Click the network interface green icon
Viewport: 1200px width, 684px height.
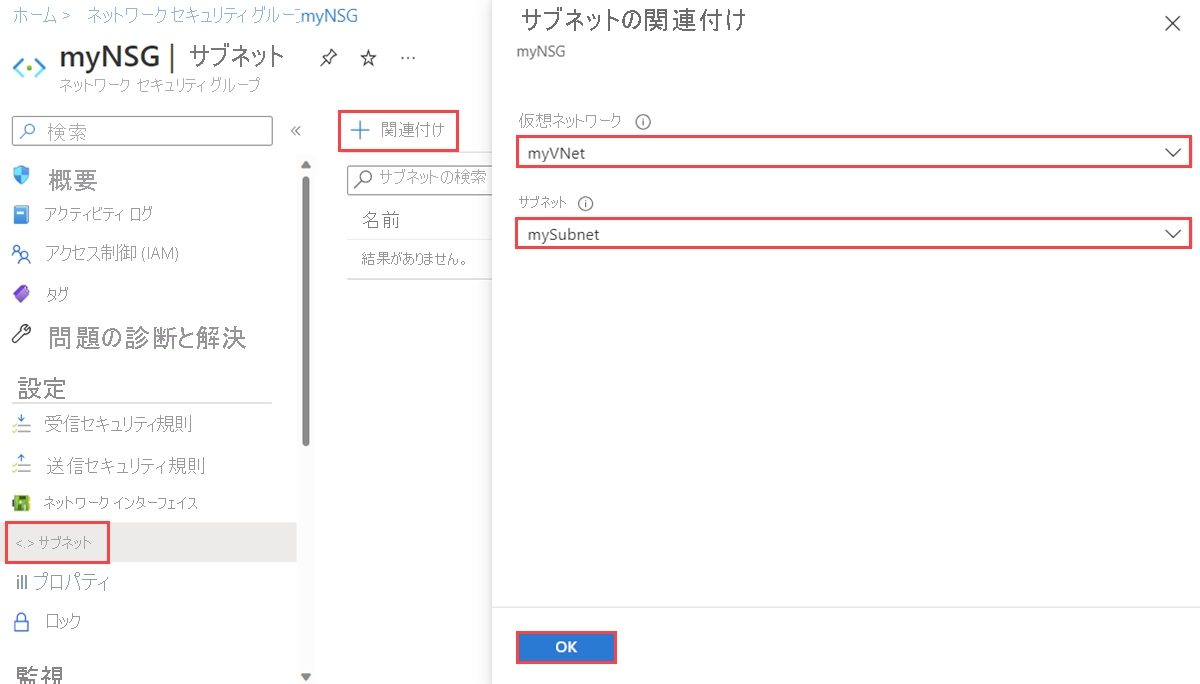(22, 502)
